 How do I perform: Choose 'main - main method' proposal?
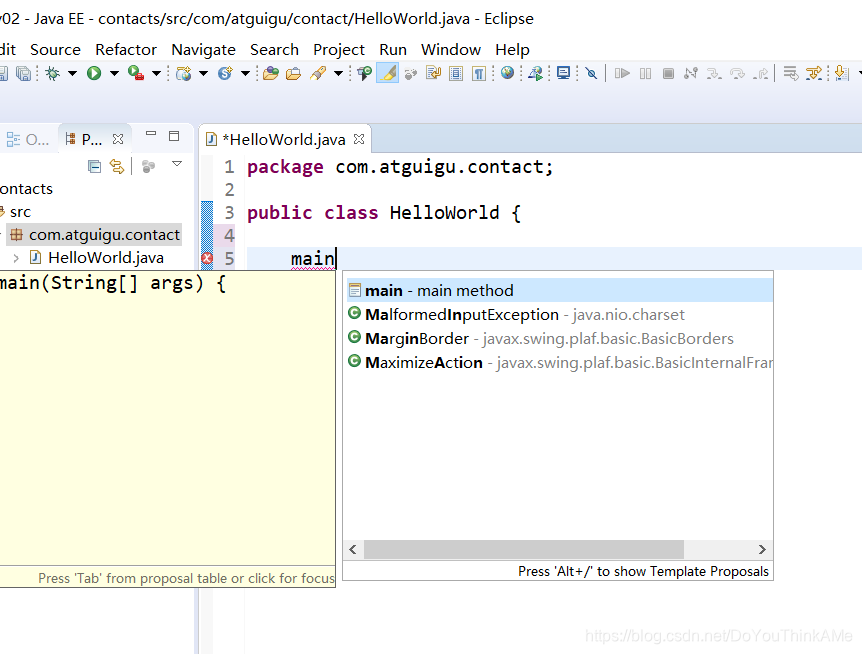click(x=560, y=290)
